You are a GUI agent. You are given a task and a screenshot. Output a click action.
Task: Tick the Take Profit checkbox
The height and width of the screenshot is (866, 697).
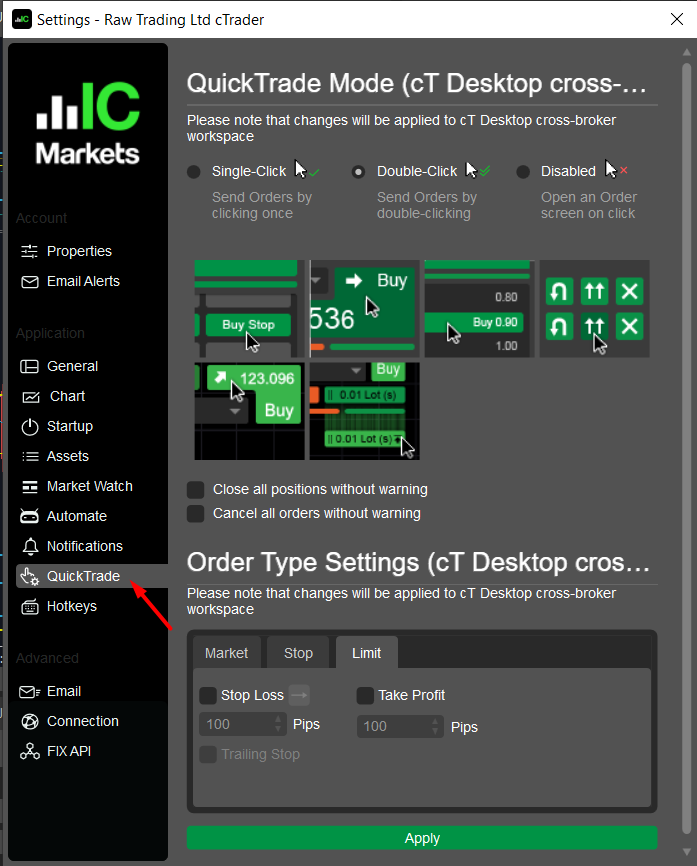click(x=365, y=695)
